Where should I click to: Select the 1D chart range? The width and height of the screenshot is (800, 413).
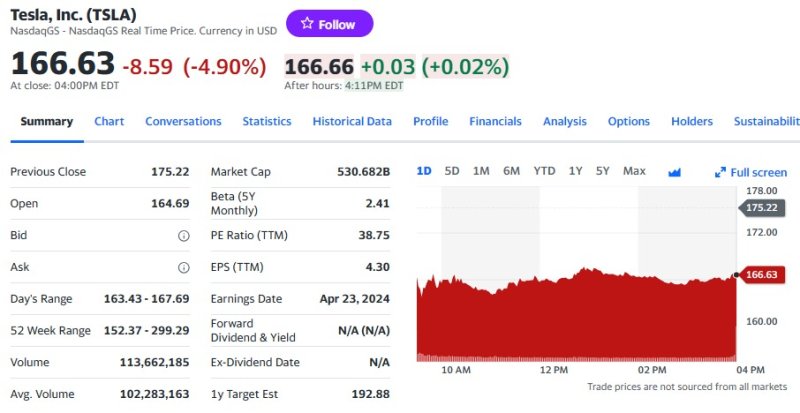pyautogui.click(x=424, y=171)
